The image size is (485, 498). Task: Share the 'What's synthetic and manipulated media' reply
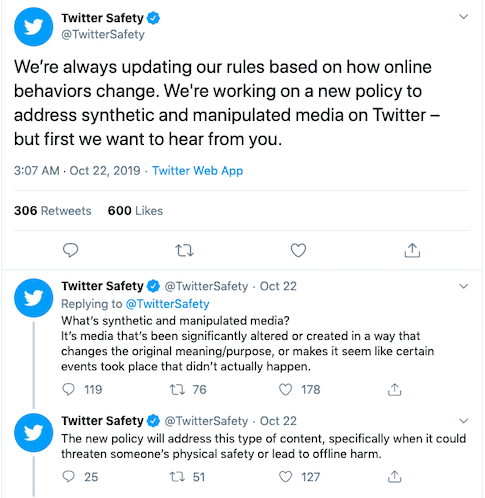[395, 389]
